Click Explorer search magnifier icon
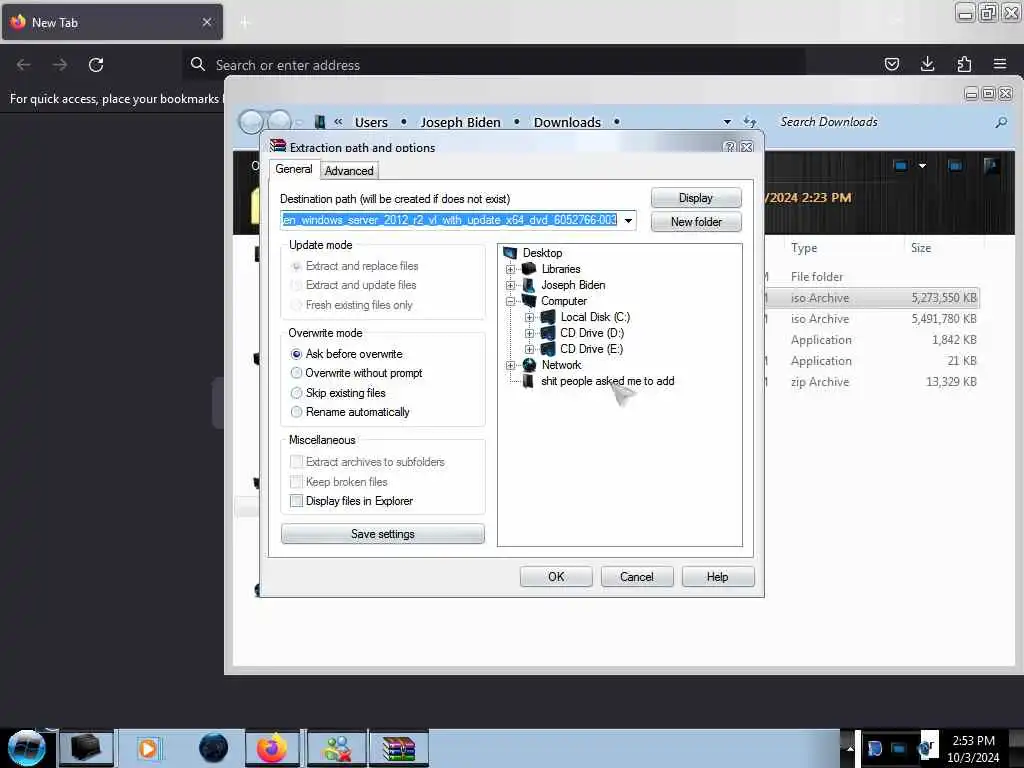 pos(1001,122)
